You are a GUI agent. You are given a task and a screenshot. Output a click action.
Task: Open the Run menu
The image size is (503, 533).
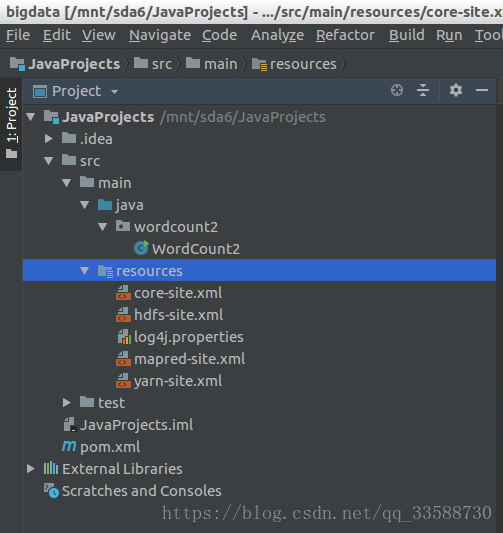[449, 35]
